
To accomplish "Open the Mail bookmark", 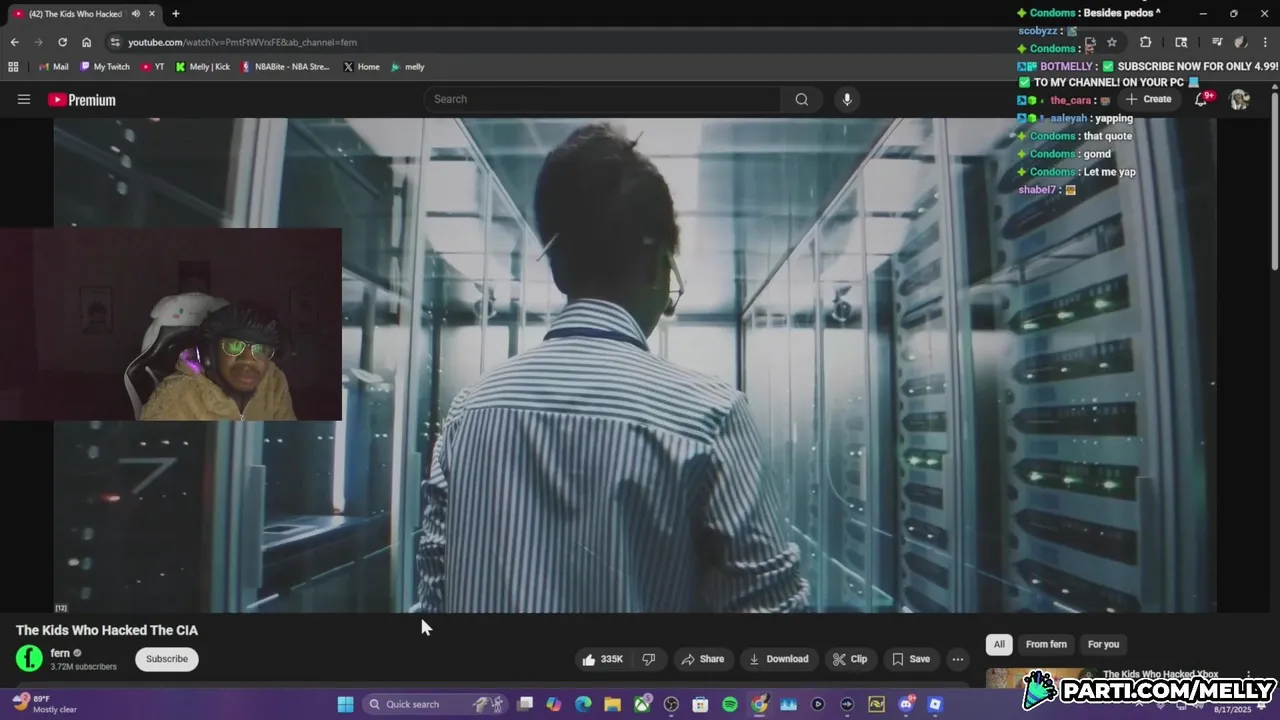I will click(53, 67).
